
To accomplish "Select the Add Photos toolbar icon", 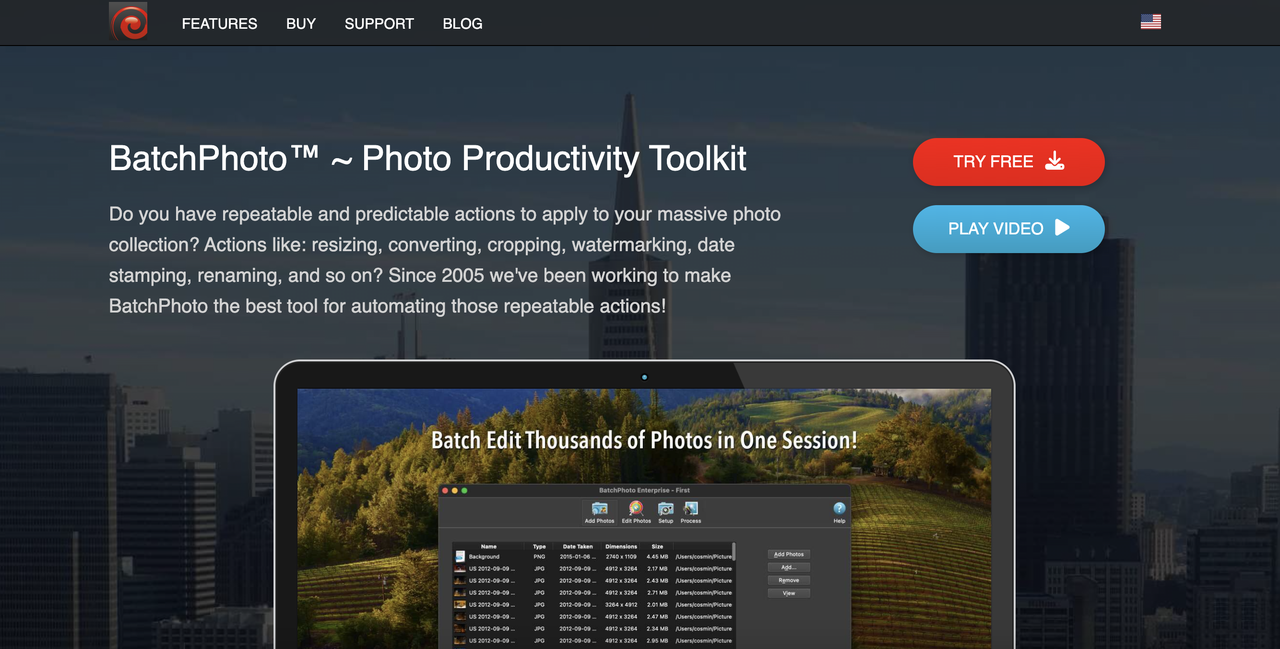I will 599,512.
